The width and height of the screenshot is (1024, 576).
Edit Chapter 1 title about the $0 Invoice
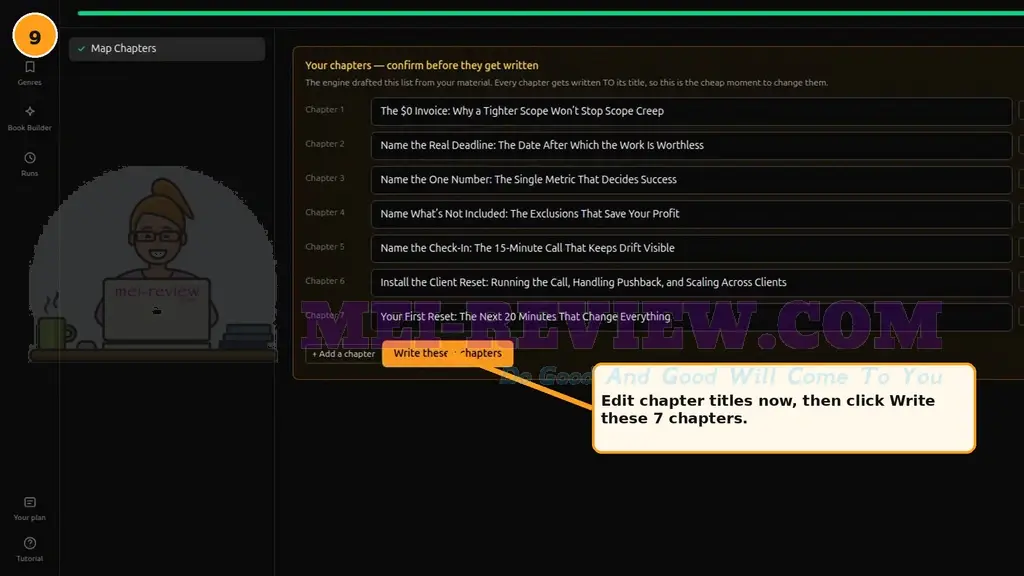[692, 111]
